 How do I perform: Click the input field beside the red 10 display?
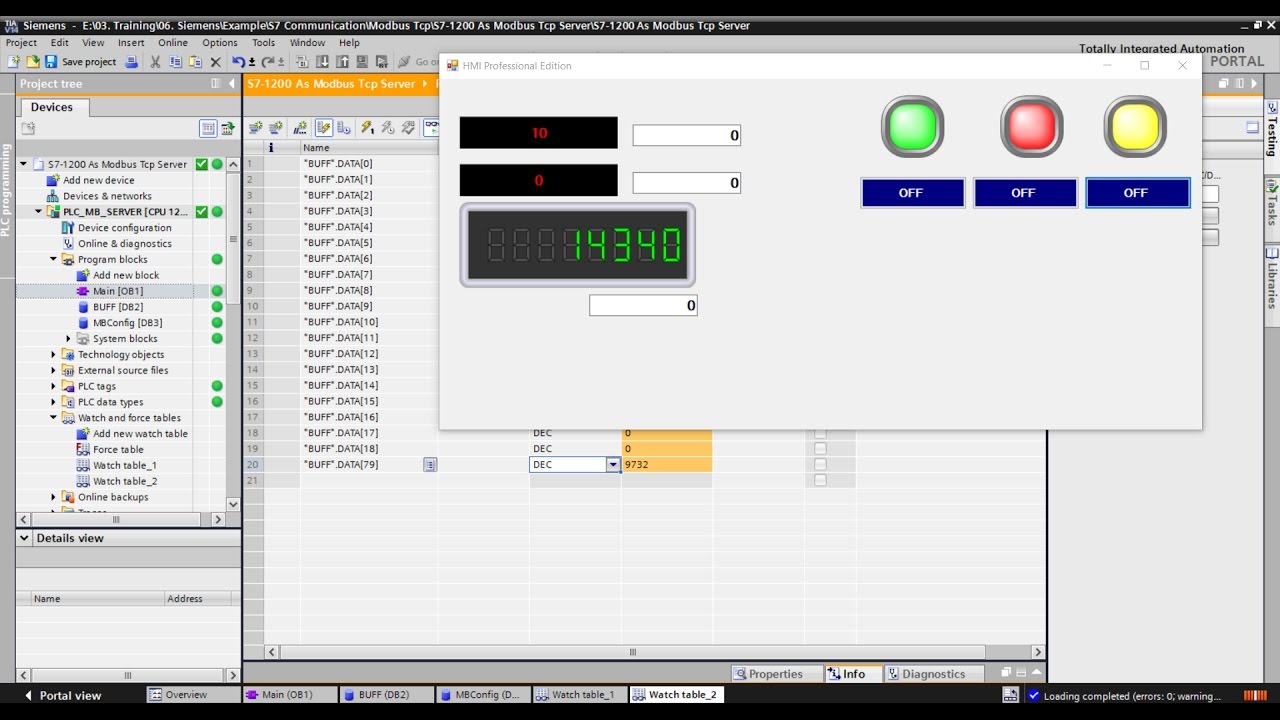pos(687,135)
